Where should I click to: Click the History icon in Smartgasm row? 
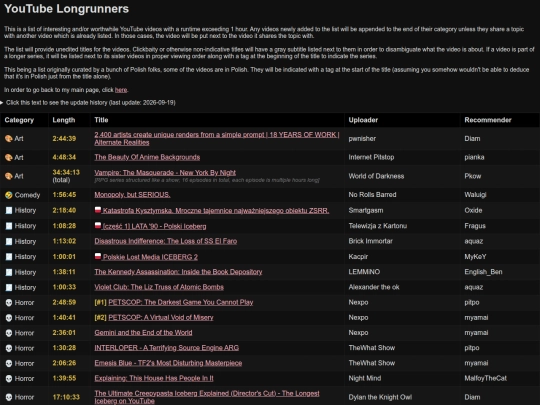[9, 211]
